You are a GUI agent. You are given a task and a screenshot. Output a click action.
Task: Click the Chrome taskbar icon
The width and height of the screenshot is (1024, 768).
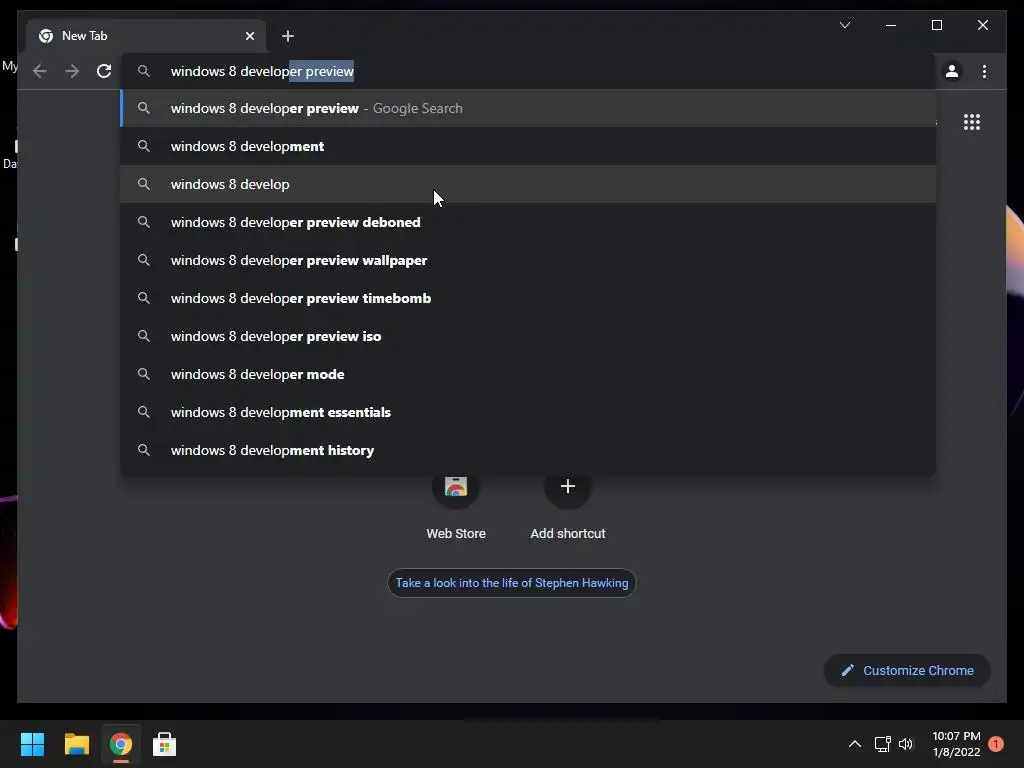click(121, 744)
